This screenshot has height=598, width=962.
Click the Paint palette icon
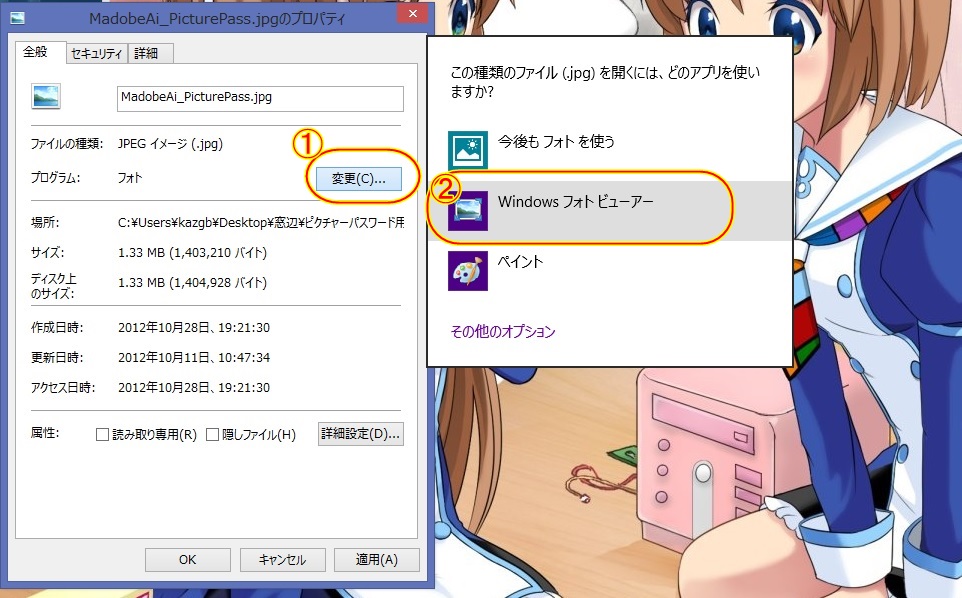[x=468, y=270]
